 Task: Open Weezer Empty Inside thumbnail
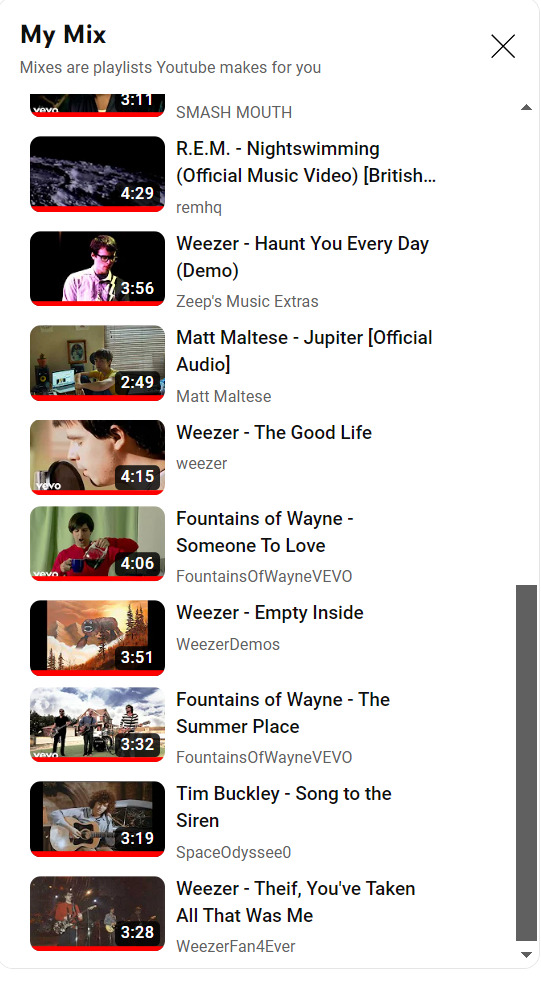click(x=98, y=638)
